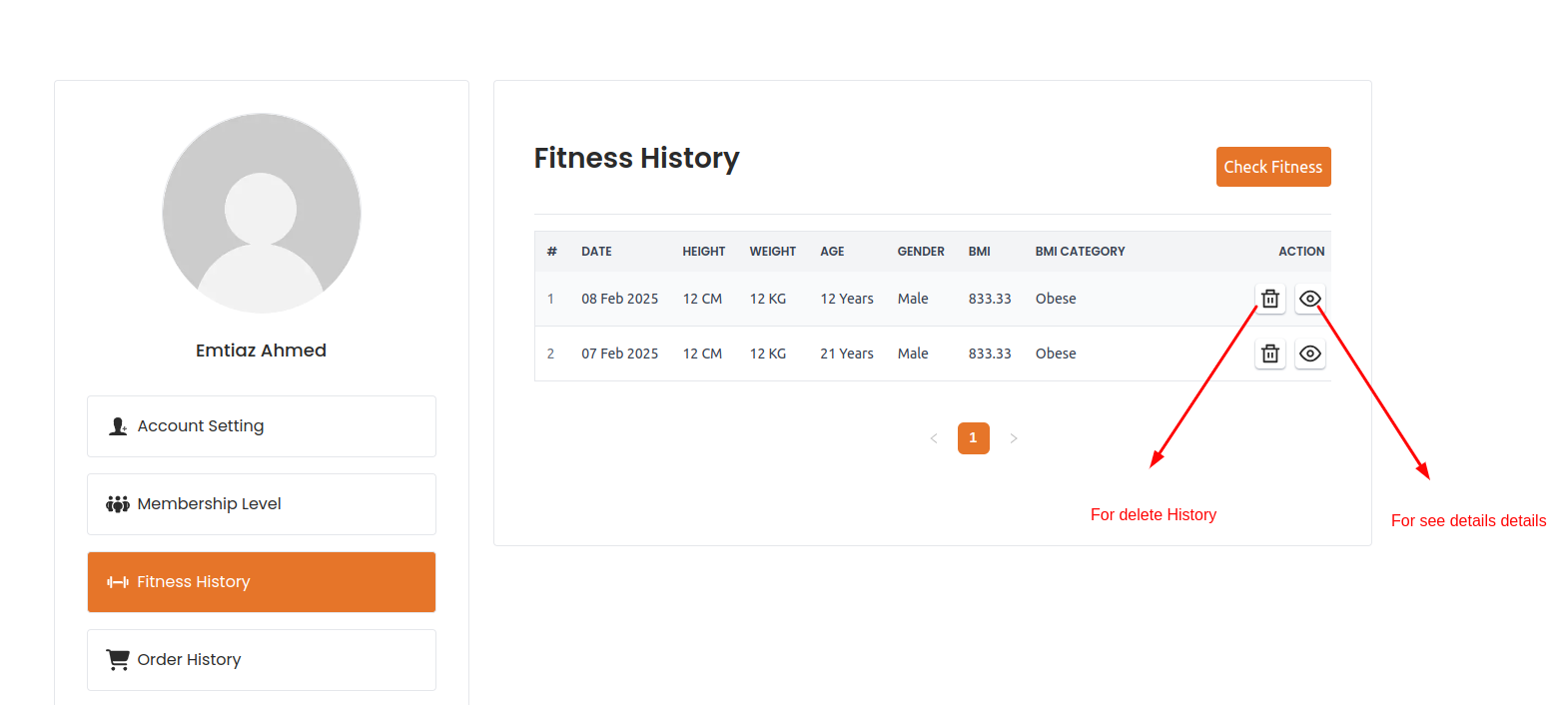Screen dimensions: 1568x705
Task: Click the WEIGHT column header
Action: 772,252
